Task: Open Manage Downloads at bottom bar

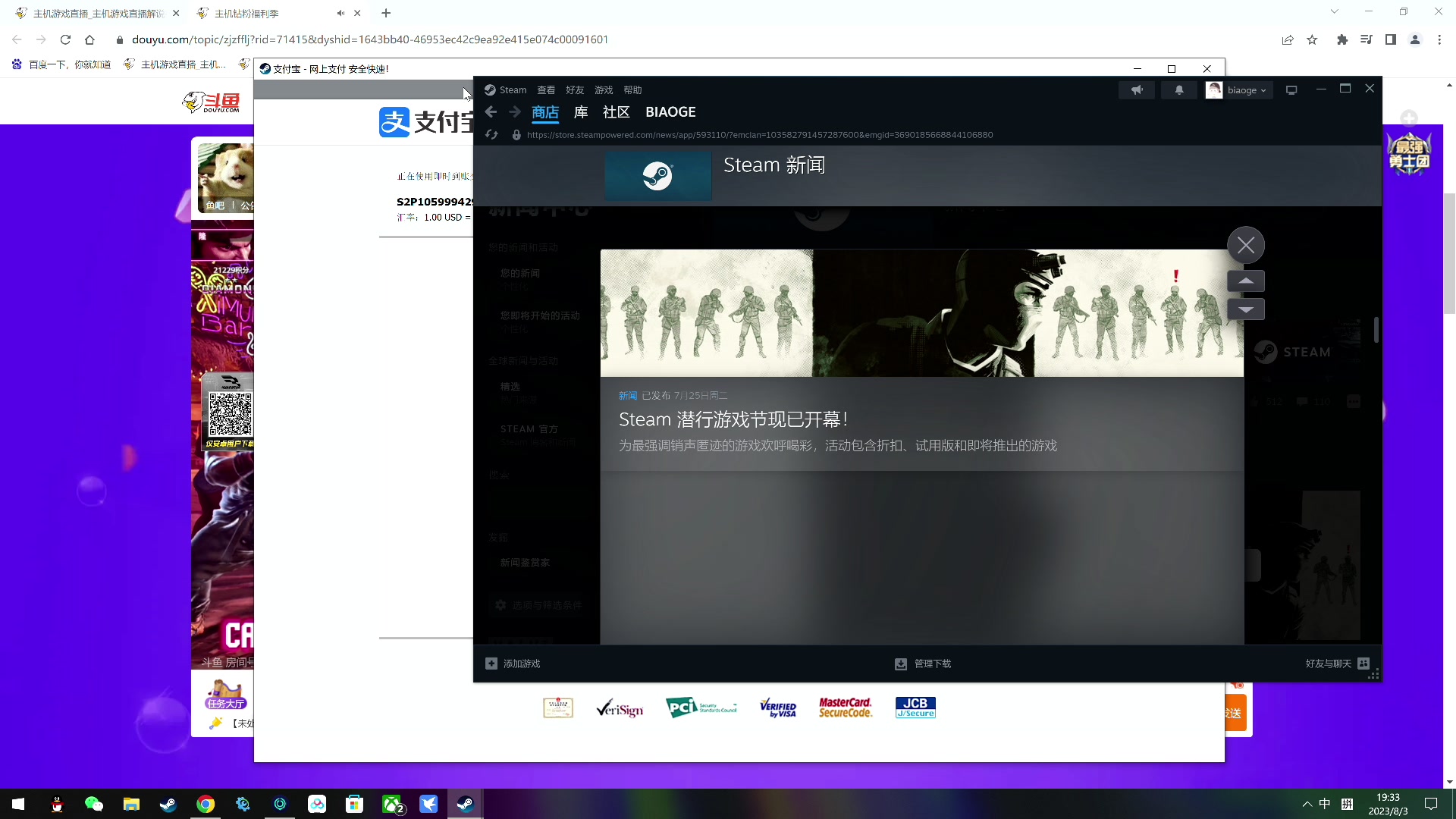Action: point(924,664)
